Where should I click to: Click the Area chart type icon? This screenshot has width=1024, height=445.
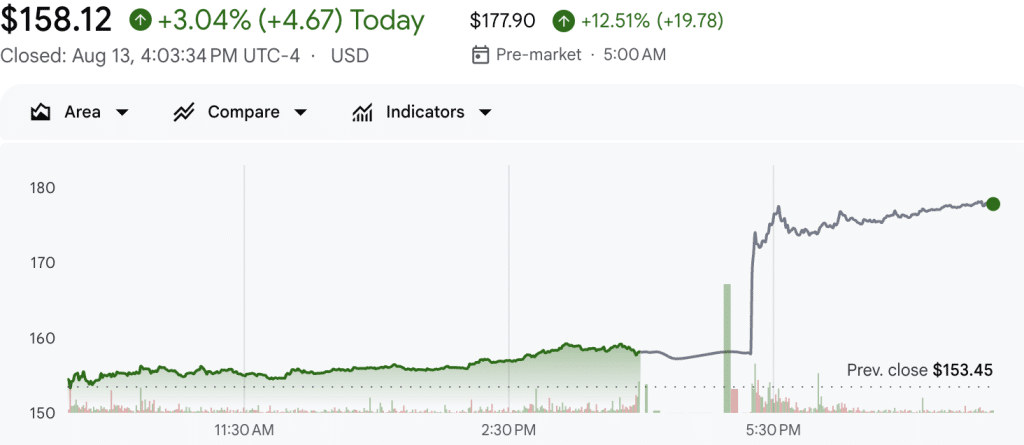tap(40, 112)
